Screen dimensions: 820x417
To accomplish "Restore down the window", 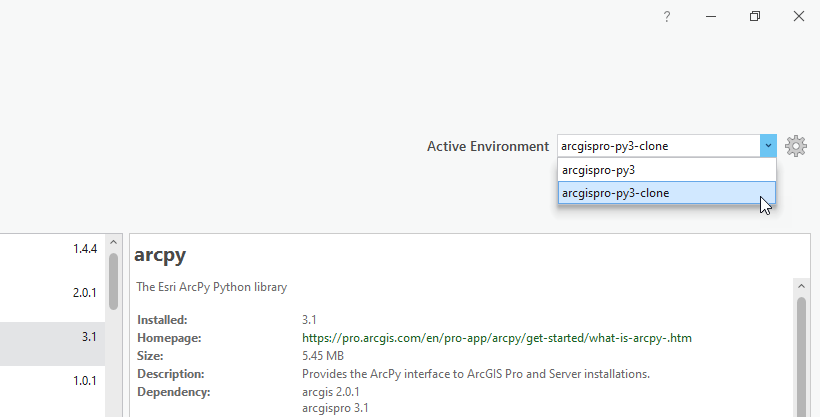I will click(x=755, y=17).
